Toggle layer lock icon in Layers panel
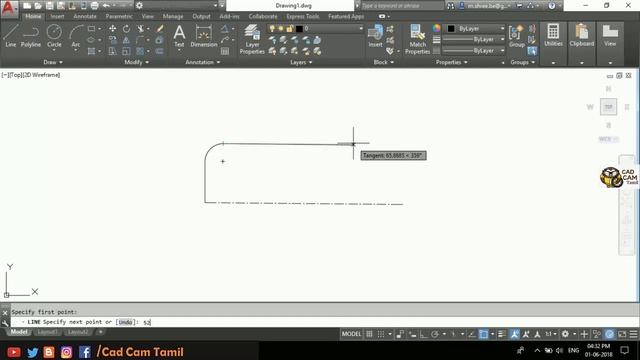This screenshot has height=360, width=640. [289, 29]
